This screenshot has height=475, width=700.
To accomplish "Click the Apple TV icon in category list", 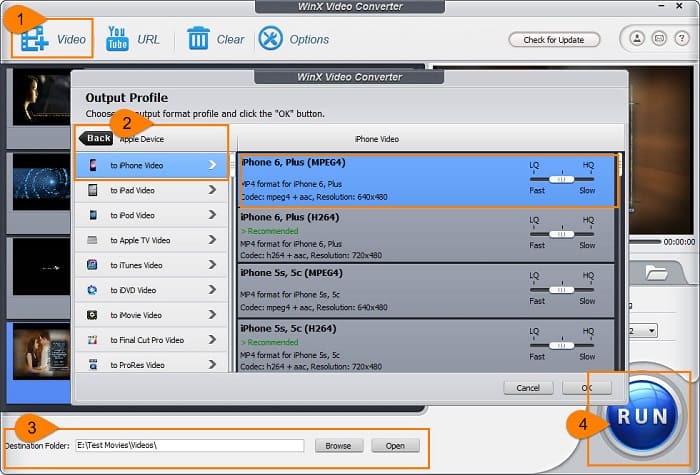I will (92, 240).
